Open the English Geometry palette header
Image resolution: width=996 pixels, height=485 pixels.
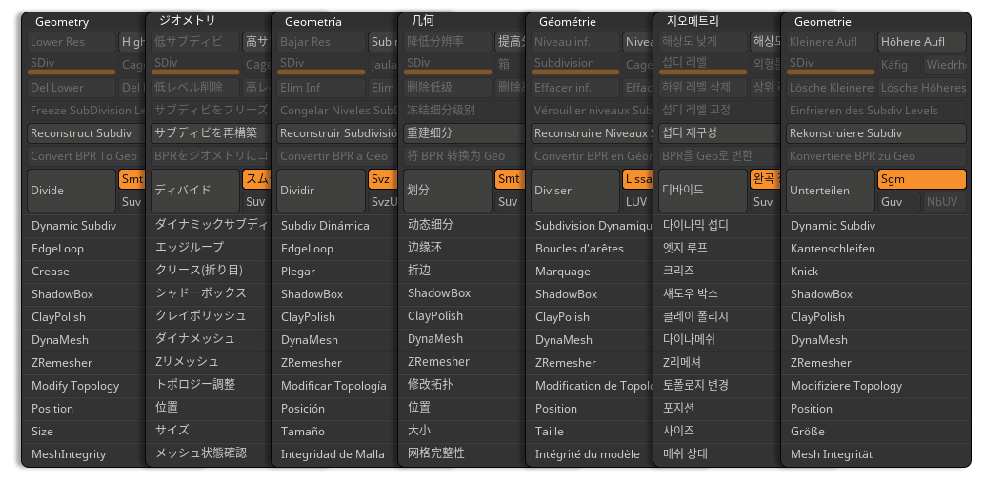click(x=62, y=22)
